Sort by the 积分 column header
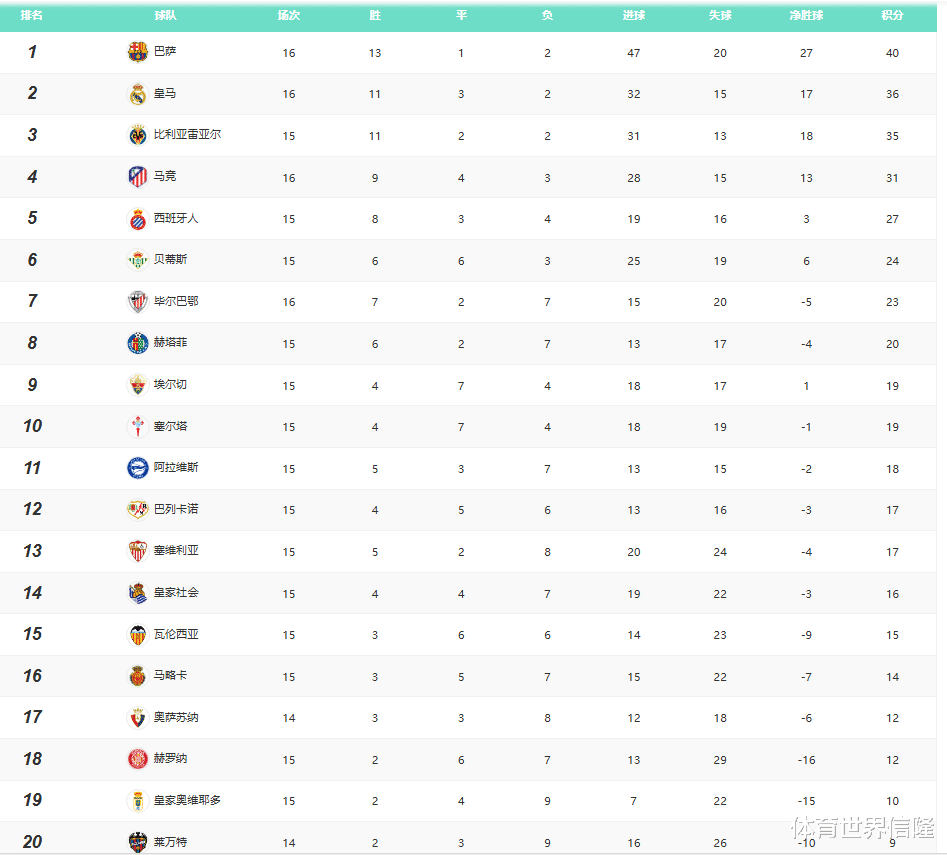947x855 pixels. pos(892,16)
